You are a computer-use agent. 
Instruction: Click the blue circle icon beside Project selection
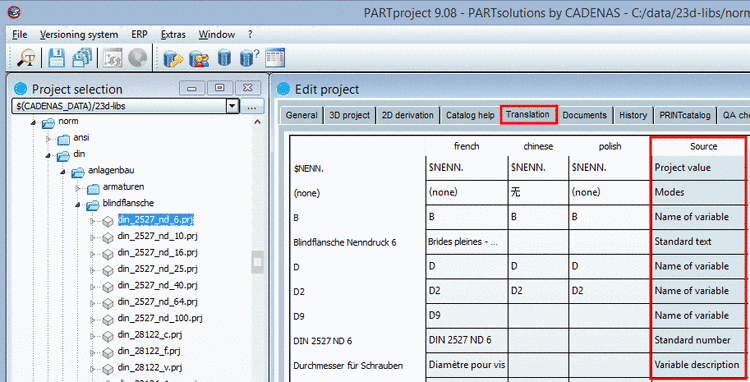21,88
